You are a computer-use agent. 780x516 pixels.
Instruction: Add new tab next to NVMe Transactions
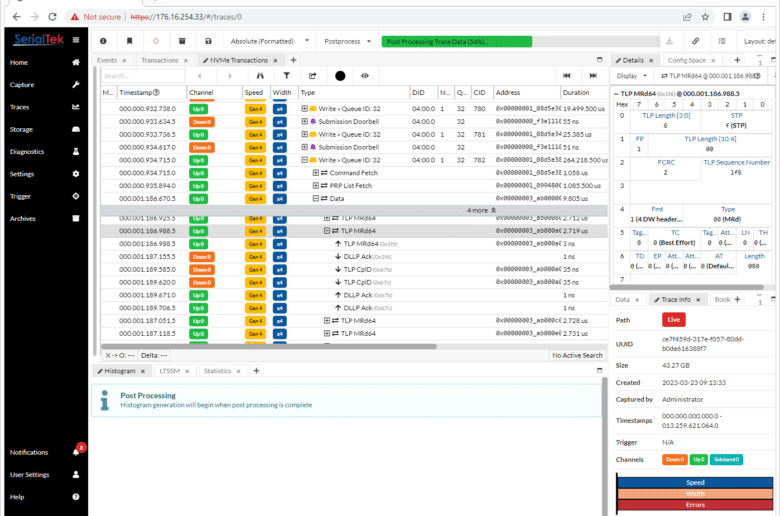tap(293, 60)
